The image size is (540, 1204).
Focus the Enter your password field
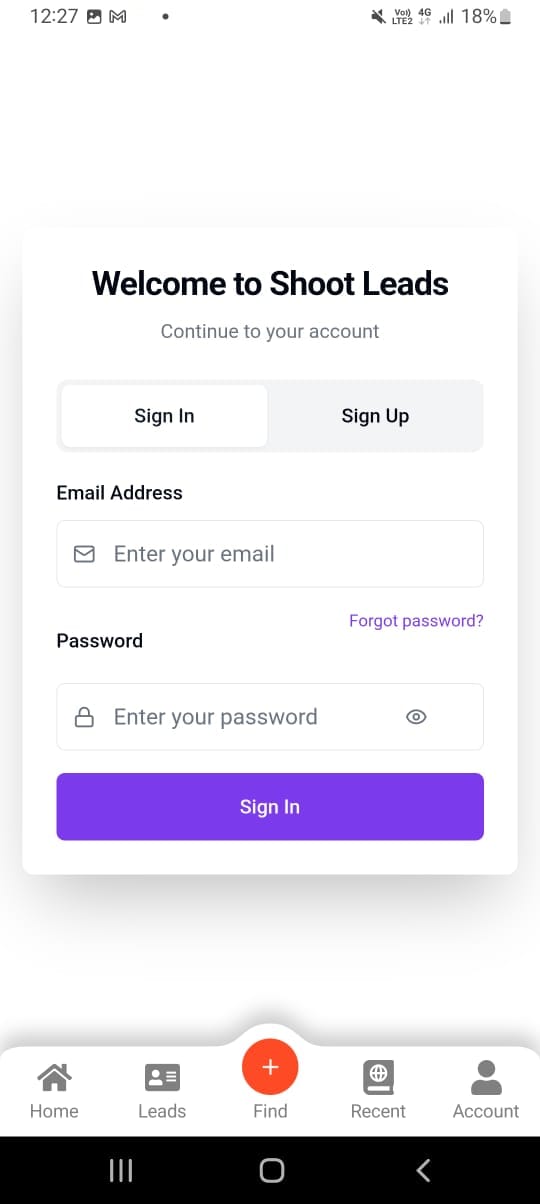click(270, 717)
